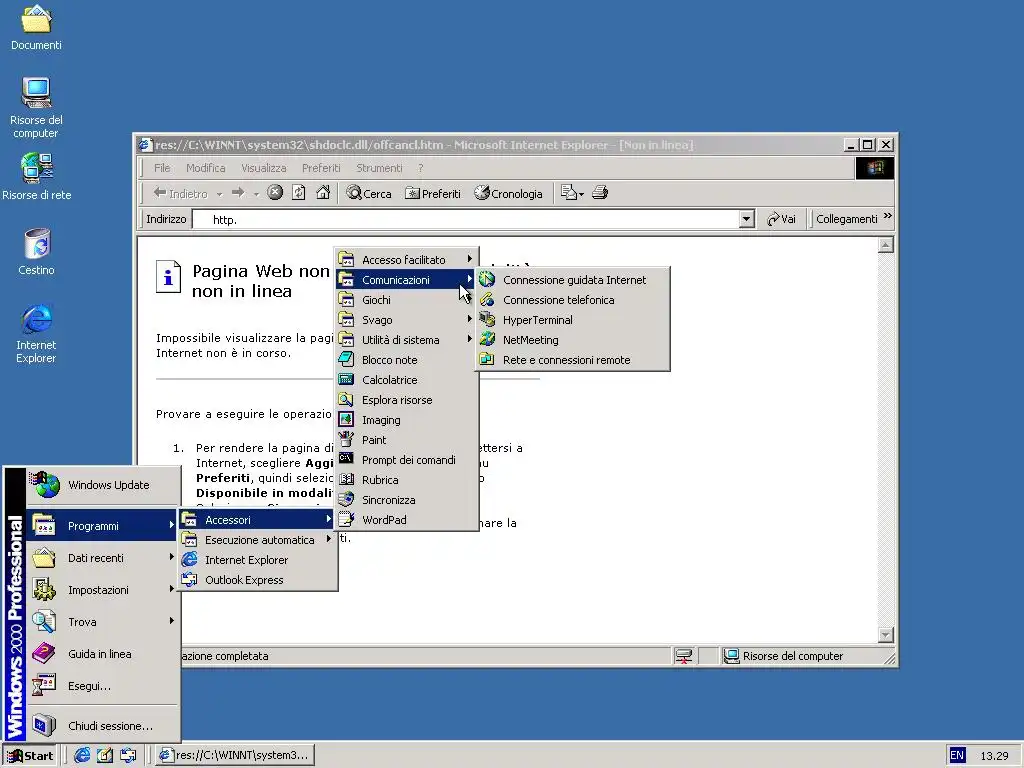
Task: Launch Blocco note
Action: [x=406, y=360]
